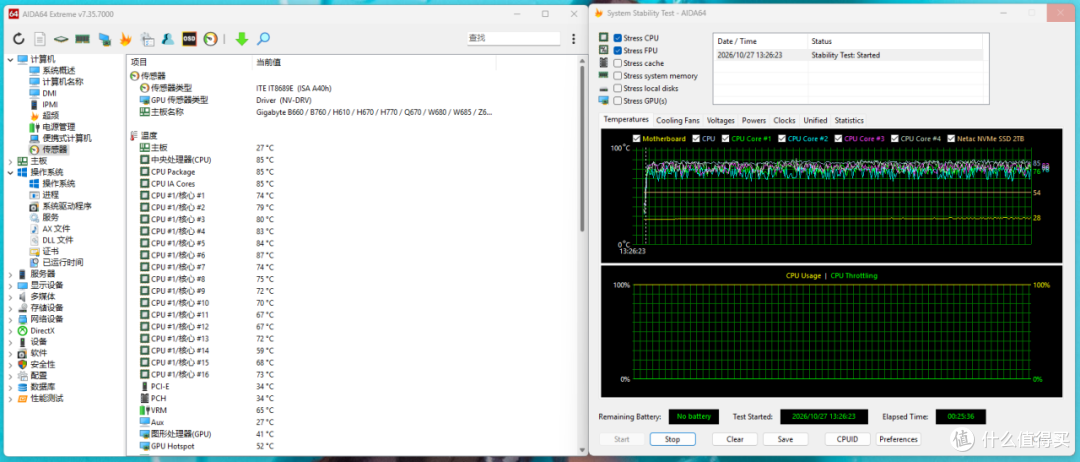Toggle the Stress CPU checkbox
Viewport: 1080px width, 462px height.
618,39
